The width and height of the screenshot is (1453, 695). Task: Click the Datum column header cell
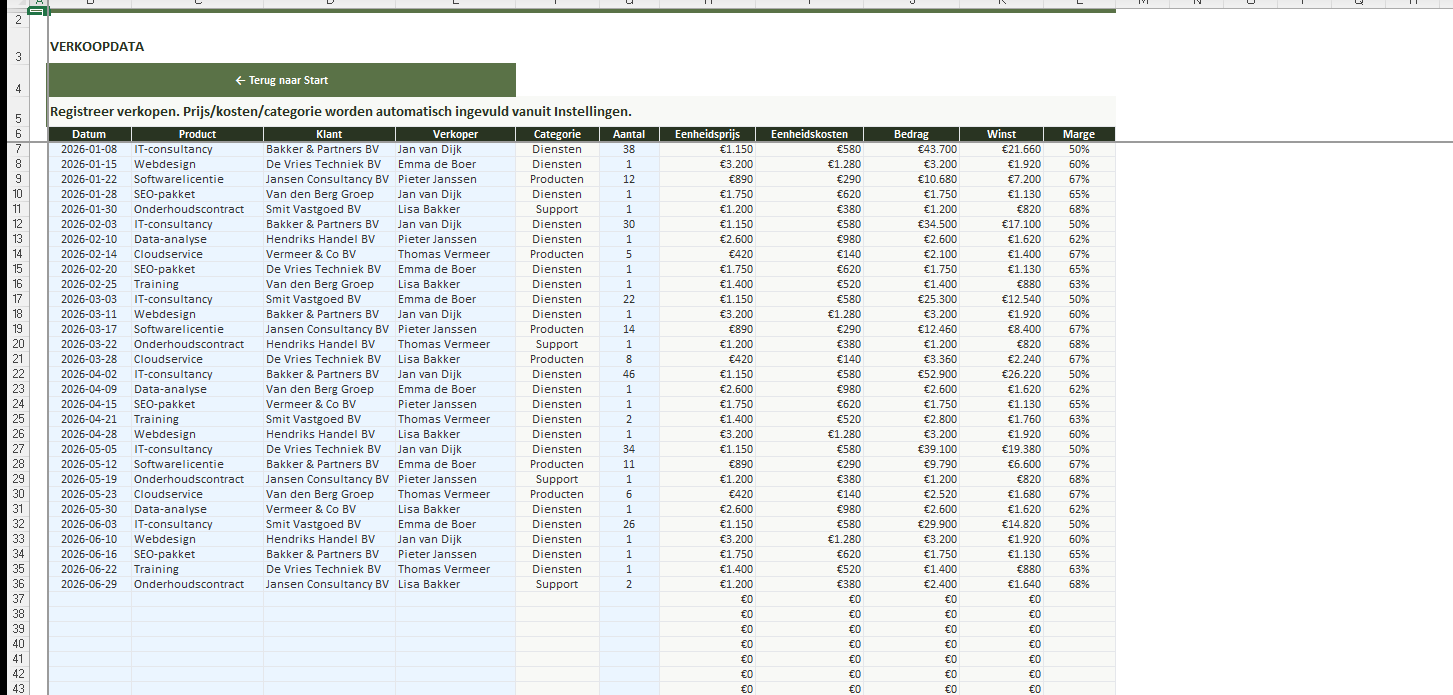coord(90,134)
